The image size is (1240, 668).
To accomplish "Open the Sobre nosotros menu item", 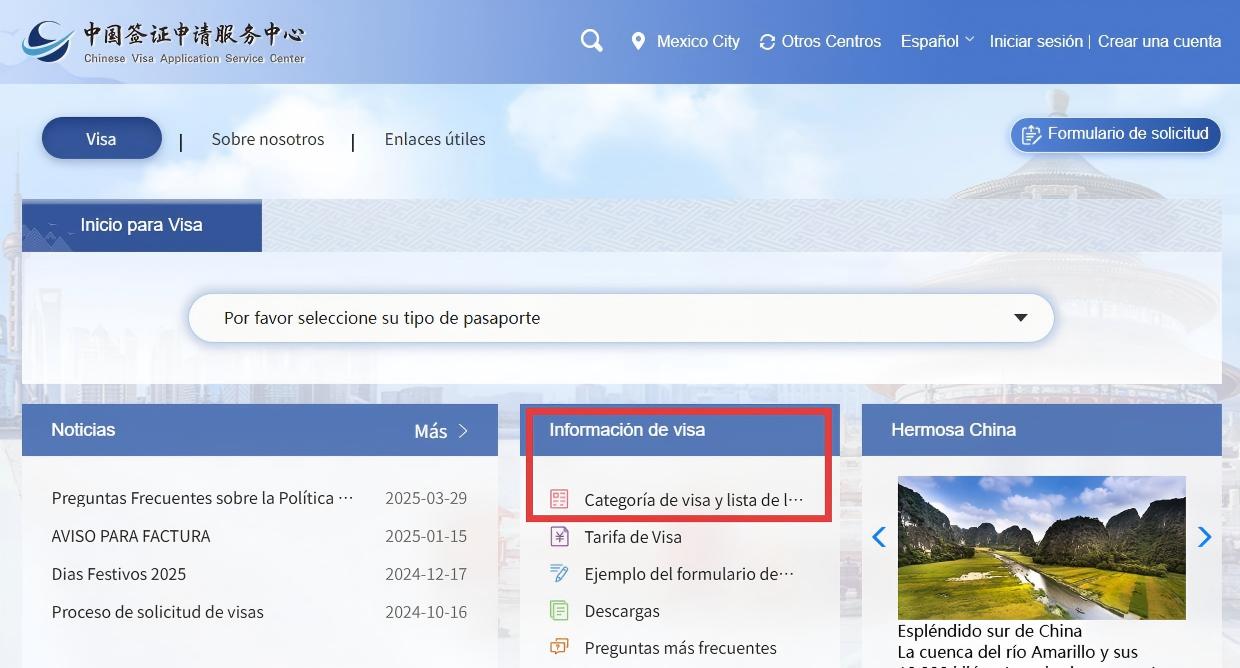I will click(x=267, y=139).
